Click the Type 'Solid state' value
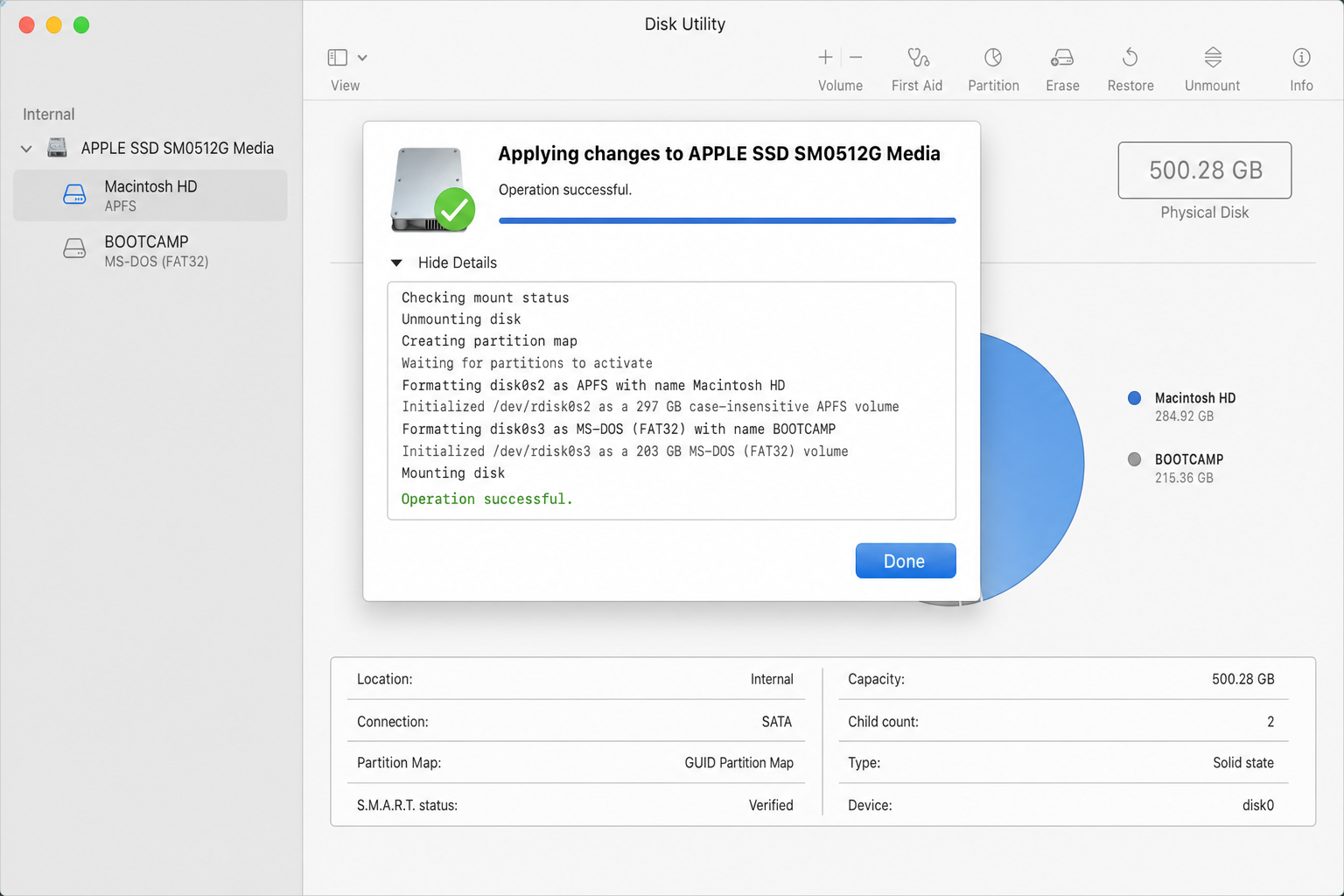 tap(1243, 763)
